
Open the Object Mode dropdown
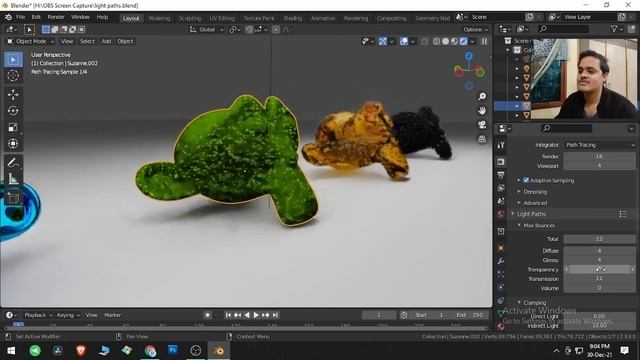[31, 41]
